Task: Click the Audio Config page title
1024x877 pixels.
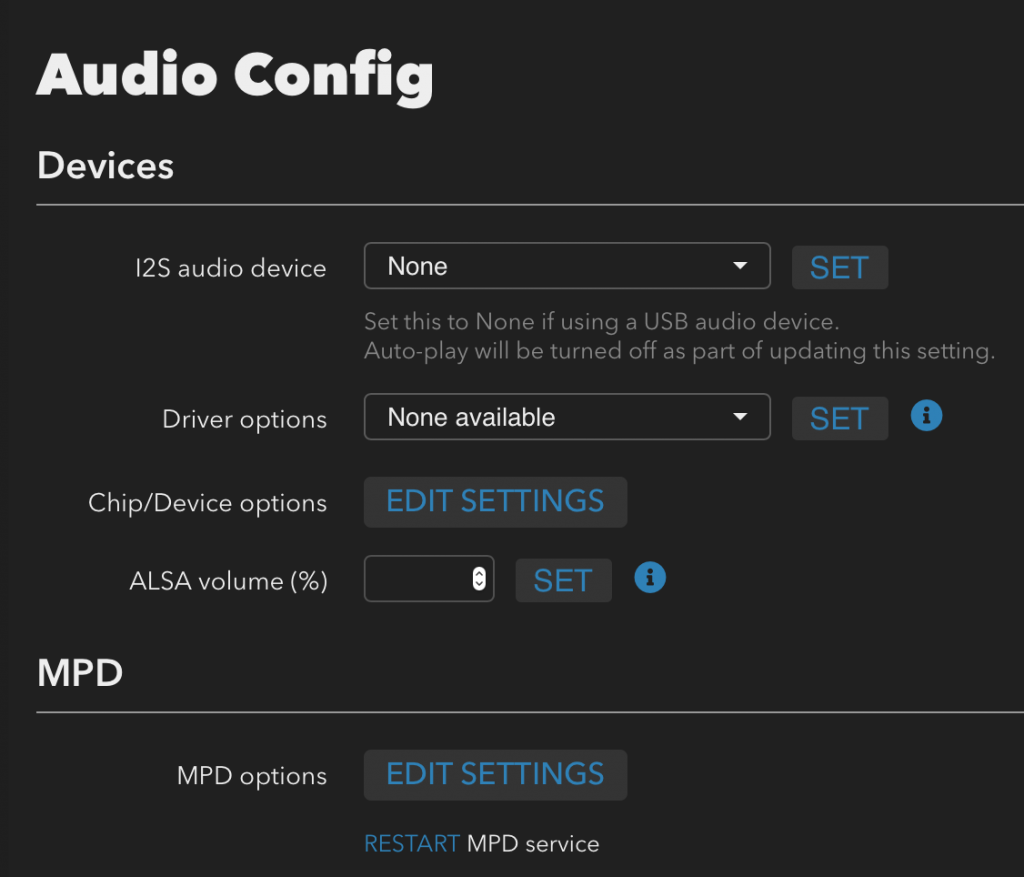Action: (235, 74)
